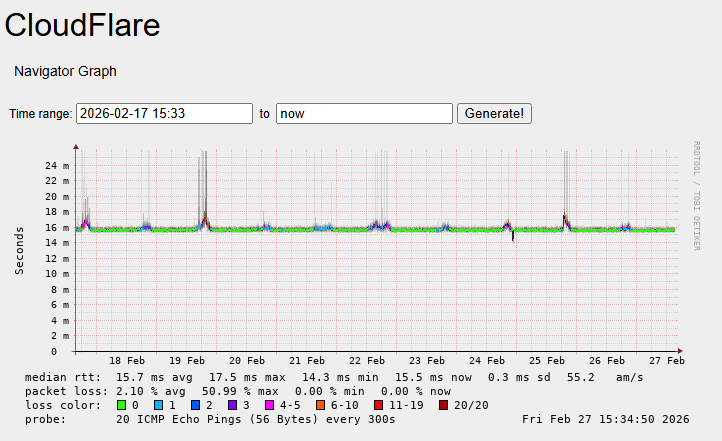Click the 16 m value on y-axis
This screenshot has width=722, height=441.
point(58,228)
